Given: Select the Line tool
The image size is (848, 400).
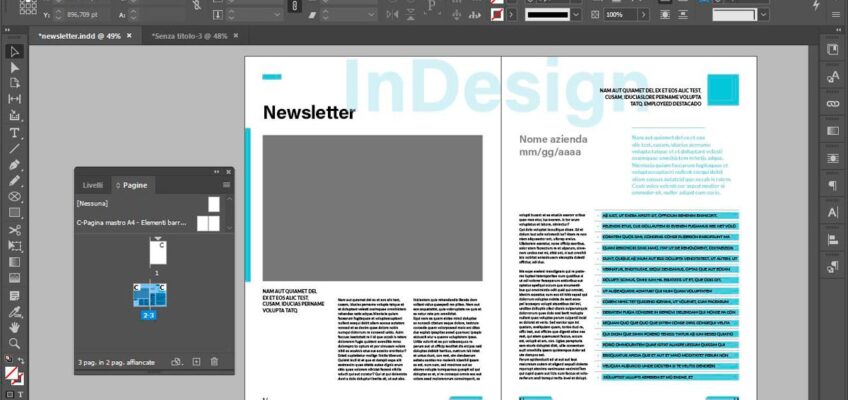Looking at the screenshot, I should (15, 149).
